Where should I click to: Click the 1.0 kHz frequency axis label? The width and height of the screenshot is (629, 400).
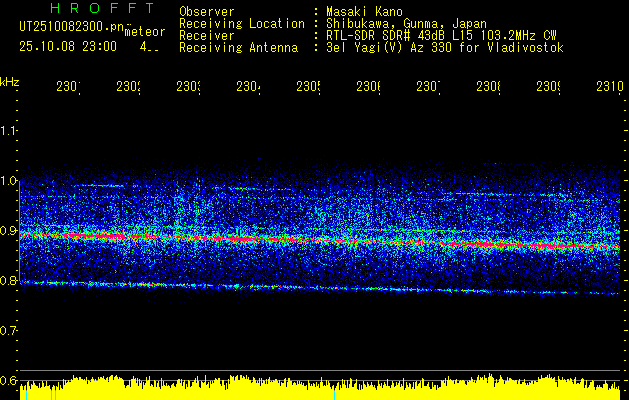pos(8,181)
